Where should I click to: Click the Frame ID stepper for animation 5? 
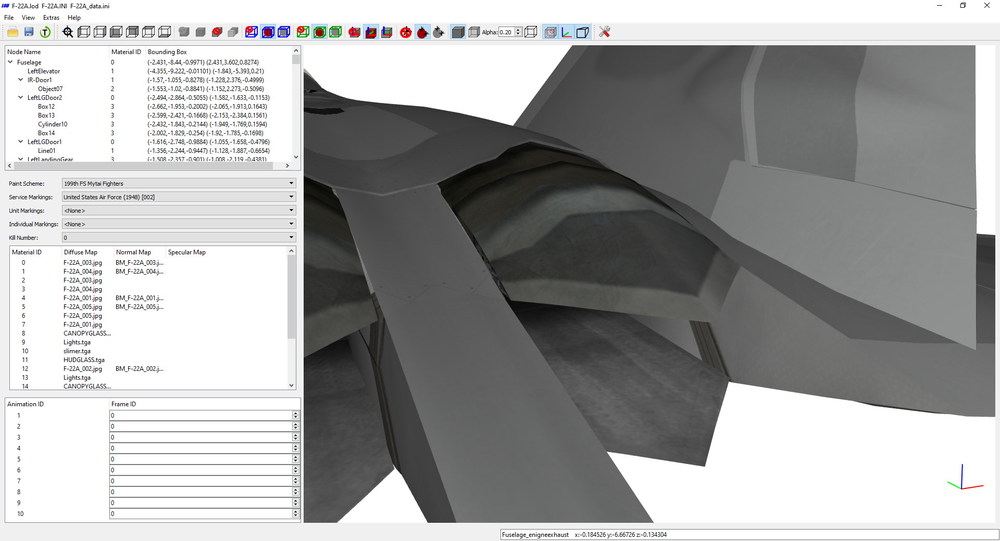(x=295, y=459)
